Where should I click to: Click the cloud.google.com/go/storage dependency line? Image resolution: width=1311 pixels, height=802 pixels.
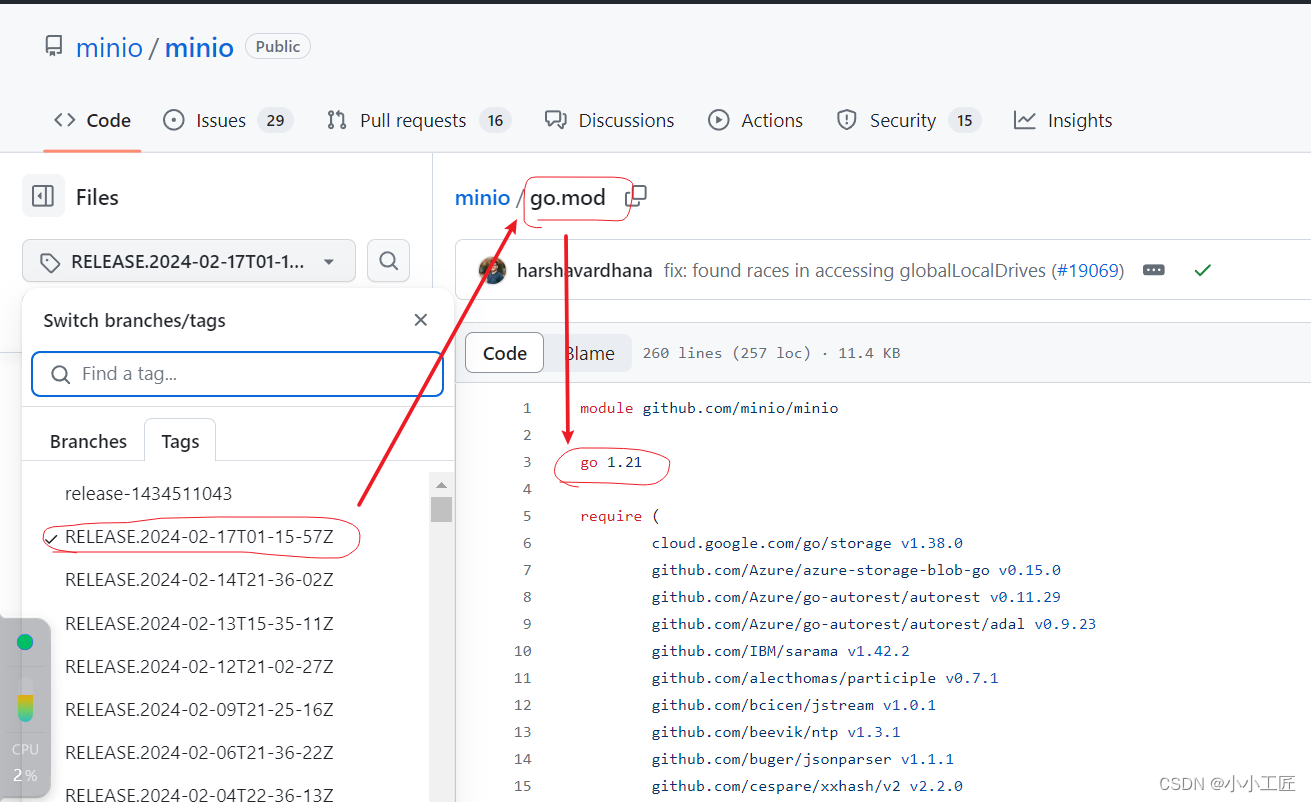click(807, 543)
